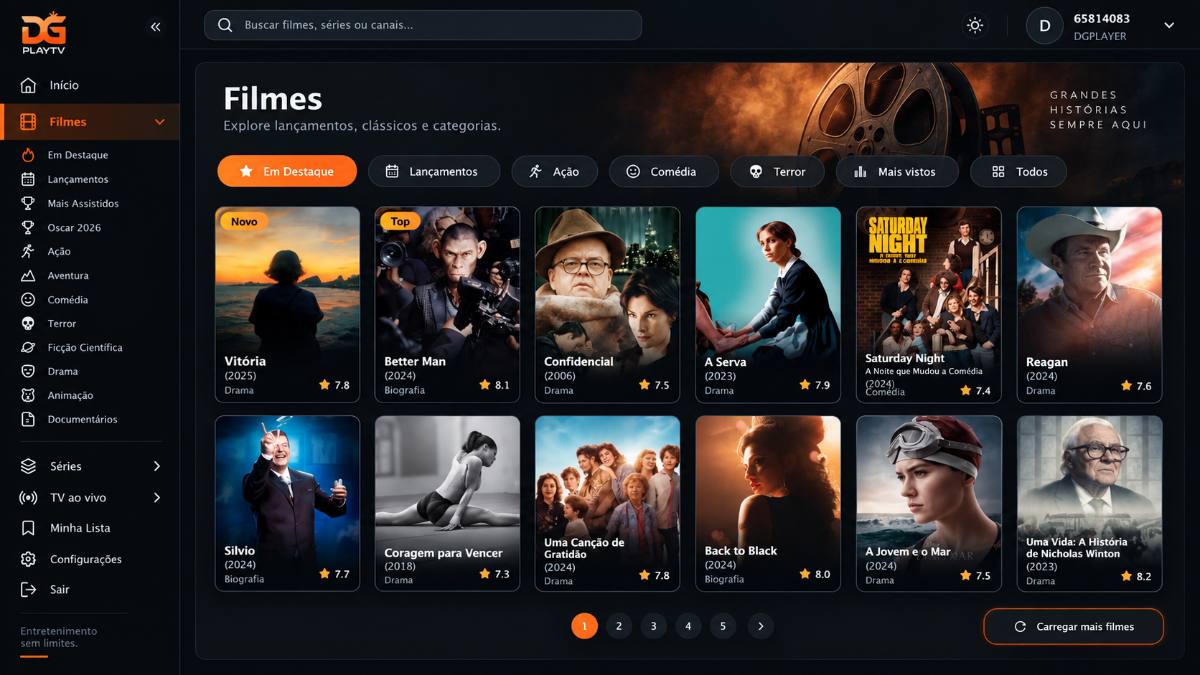
Task: Click the Mais Assistidos trophy icon
Action: 28,203
